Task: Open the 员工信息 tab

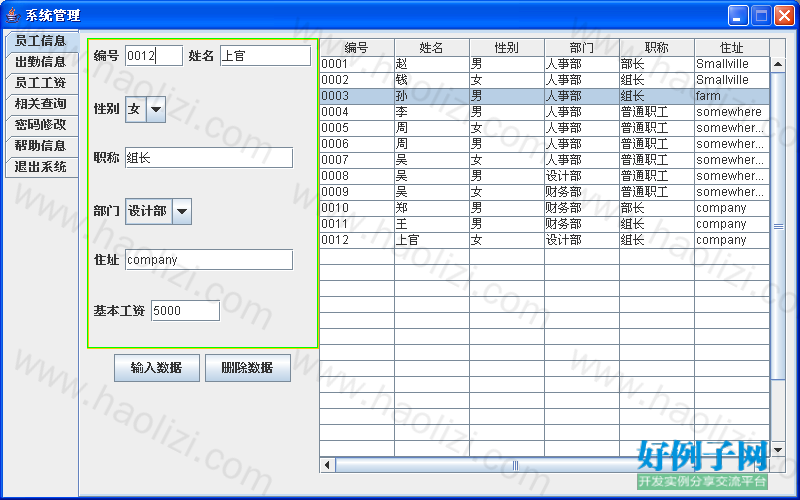Action: 41,41
